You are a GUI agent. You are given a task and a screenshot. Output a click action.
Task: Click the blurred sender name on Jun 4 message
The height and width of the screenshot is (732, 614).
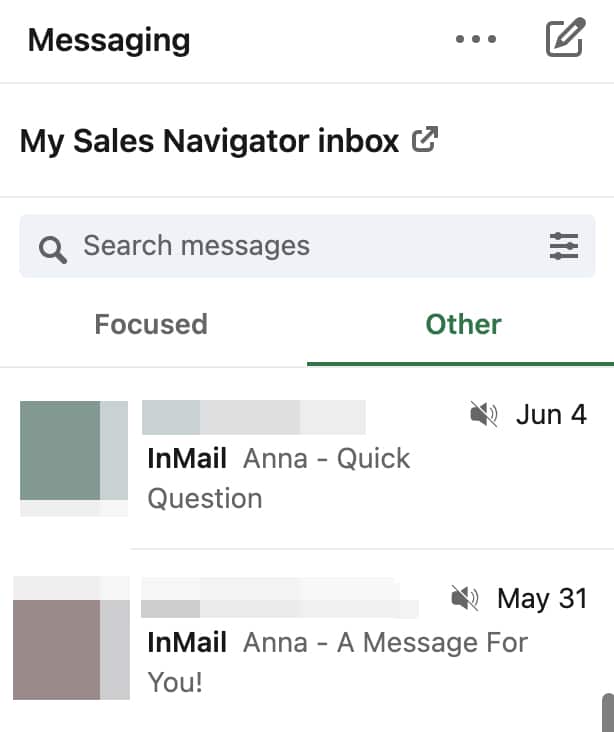254,417
